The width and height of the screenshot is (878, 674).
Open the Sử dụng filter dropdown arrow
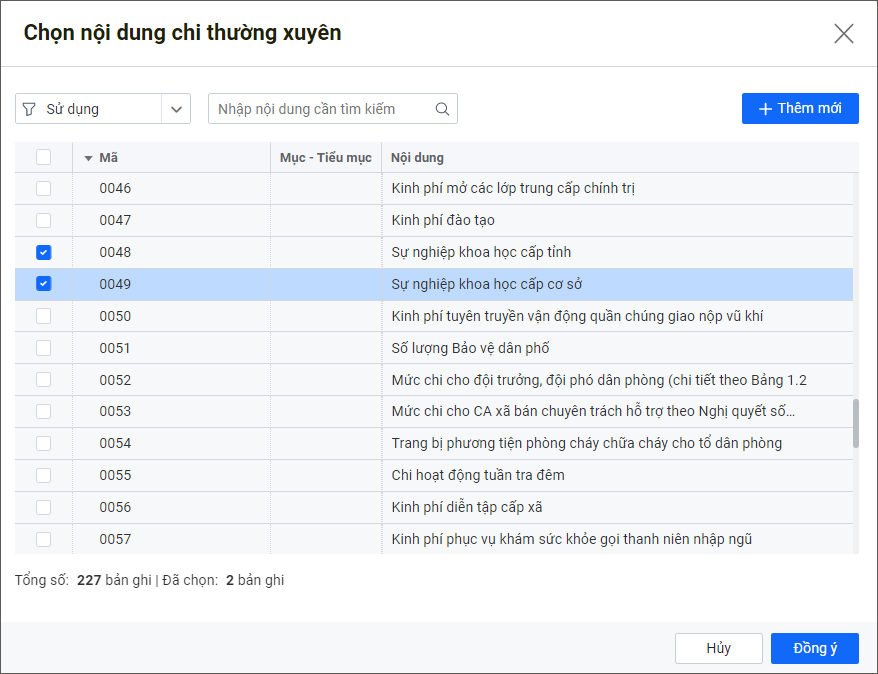(x=176, y=109)
